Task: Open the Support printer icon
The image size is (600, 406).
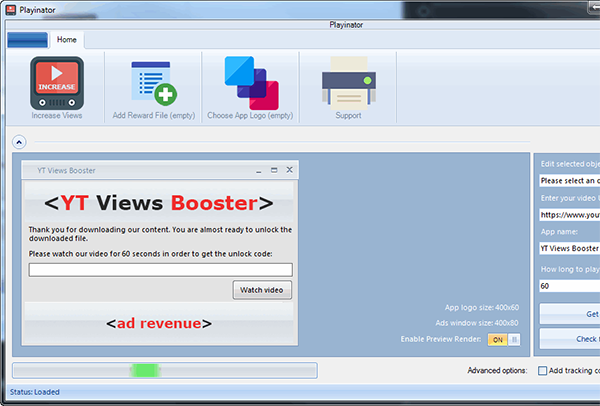Action: click(349, 83)
